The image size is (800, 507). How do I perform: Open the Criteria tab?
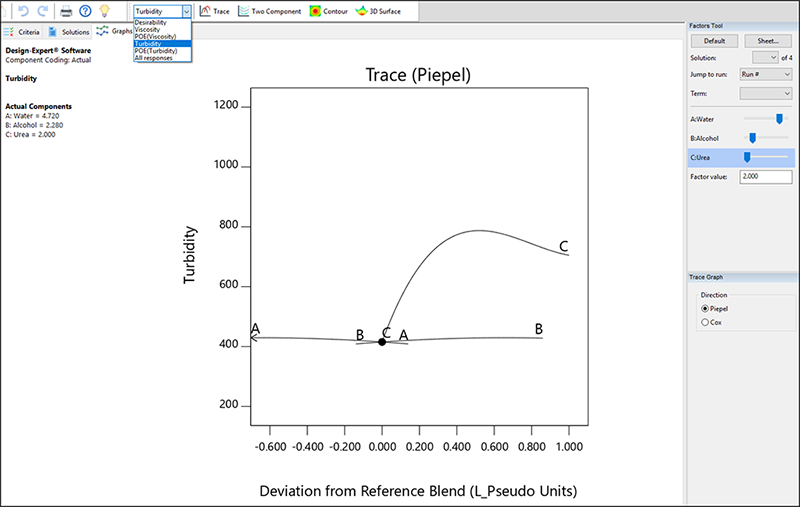(x=23, y=32)
